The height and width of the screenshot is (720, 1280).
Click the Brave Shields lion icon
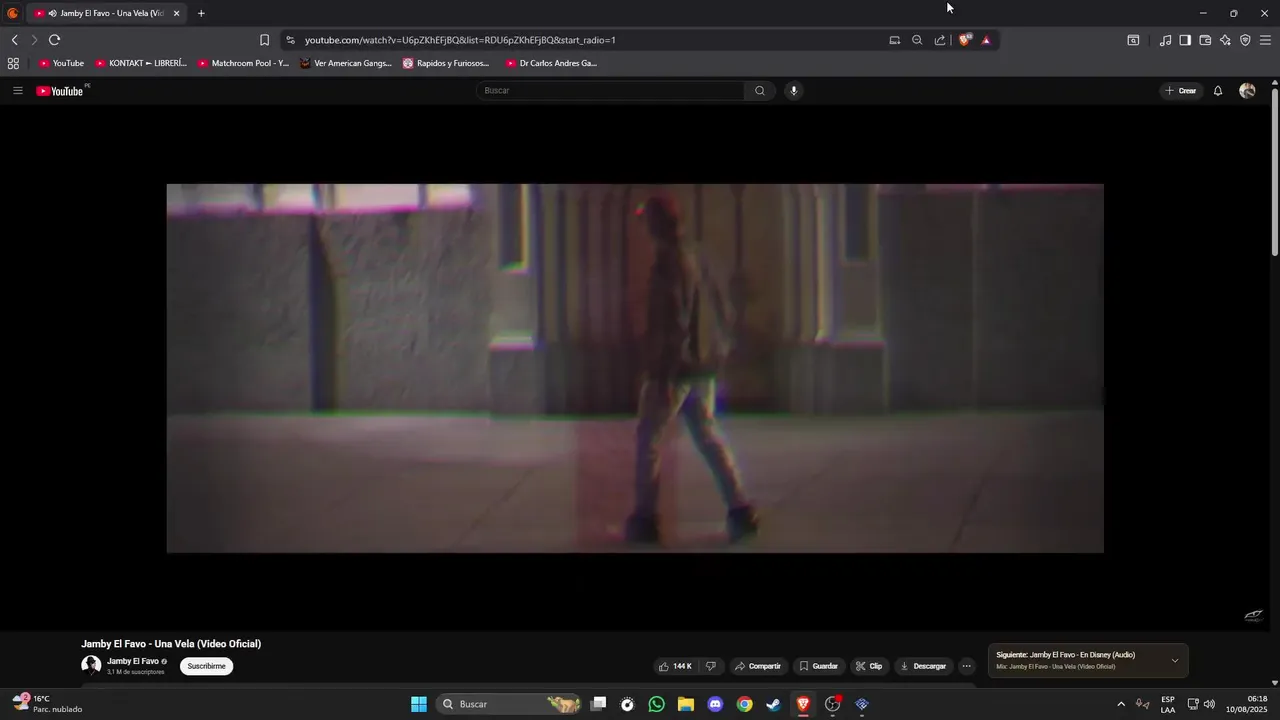[965, 40]
